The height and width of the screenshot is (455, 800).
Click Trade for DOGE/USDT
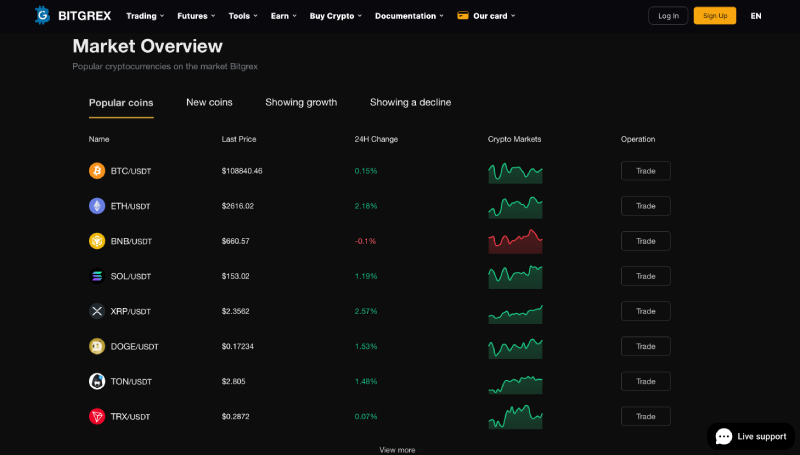645,346
